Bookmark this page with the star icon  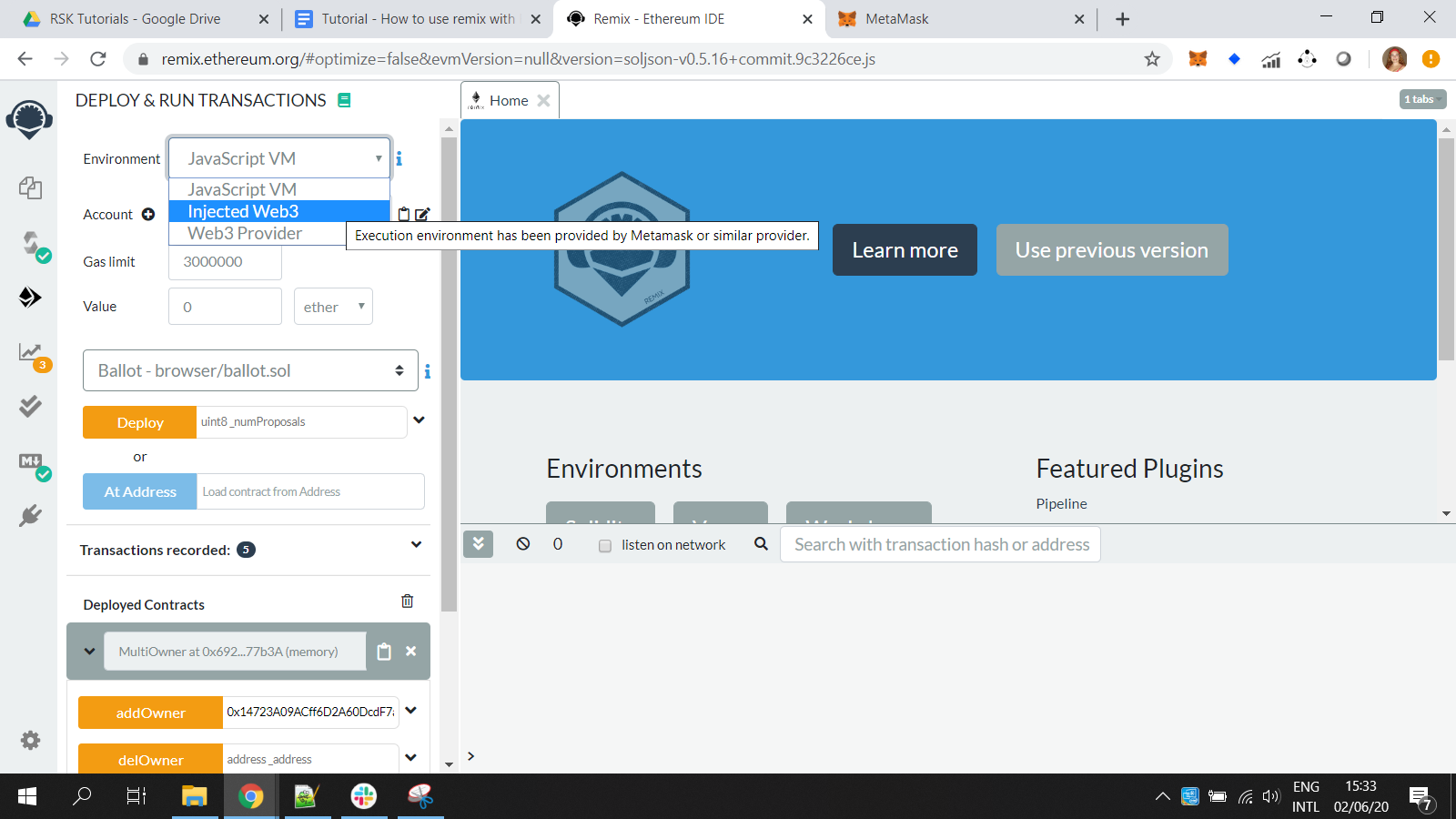(1152, 59)
